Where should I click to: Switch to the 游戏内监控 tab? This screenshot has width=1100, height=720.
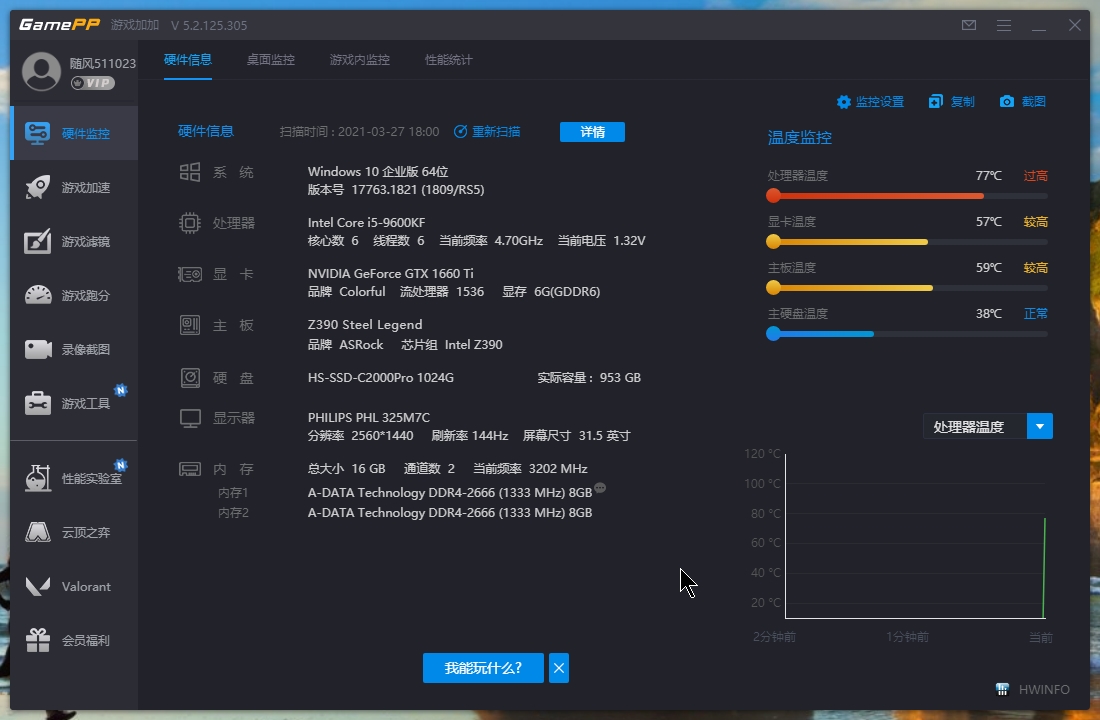click(x=360, y=60)
